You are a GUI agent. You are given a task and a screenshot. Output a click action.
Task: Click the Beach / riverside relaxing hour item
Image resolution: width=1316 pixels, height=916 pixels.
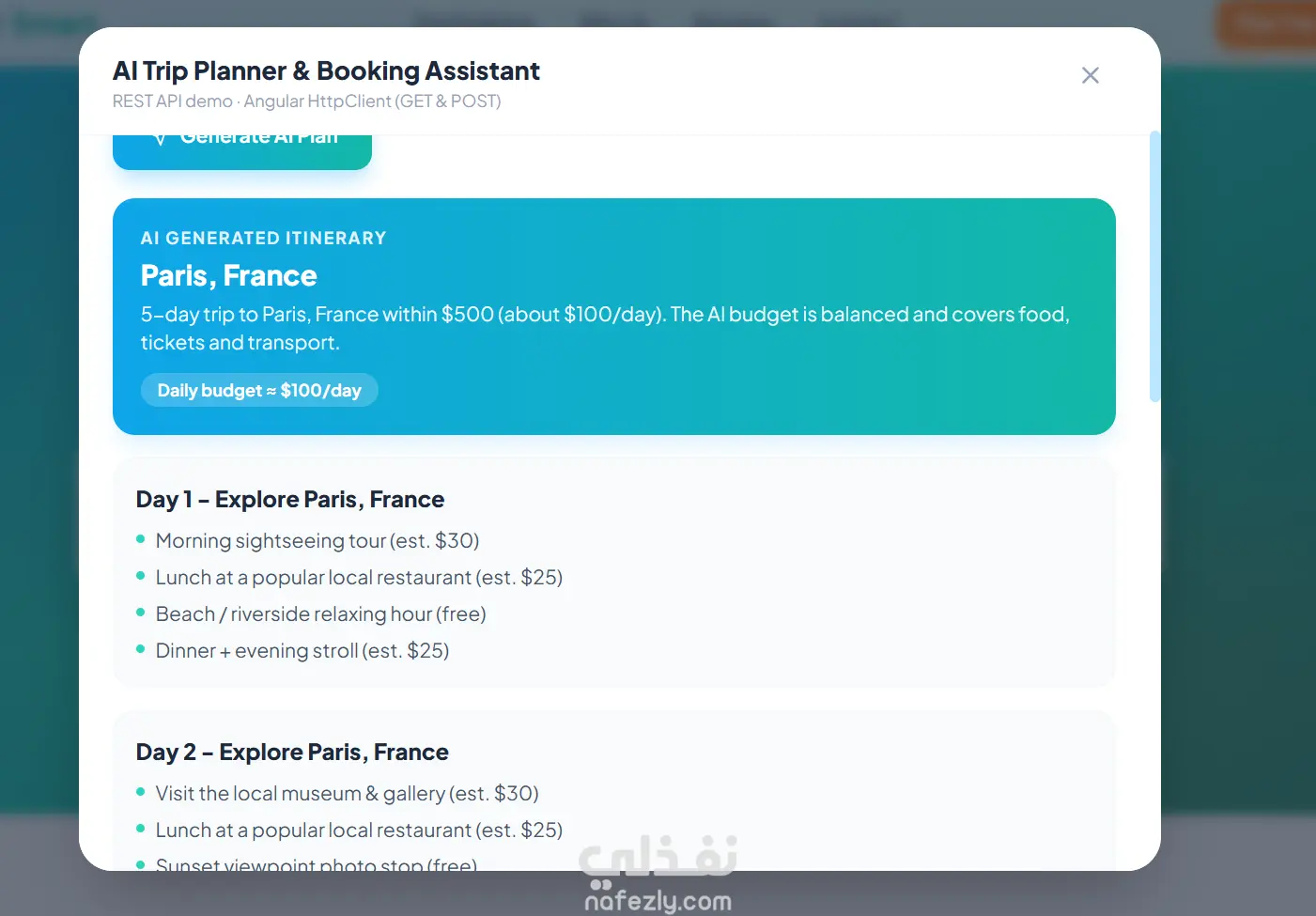point(320,613)
